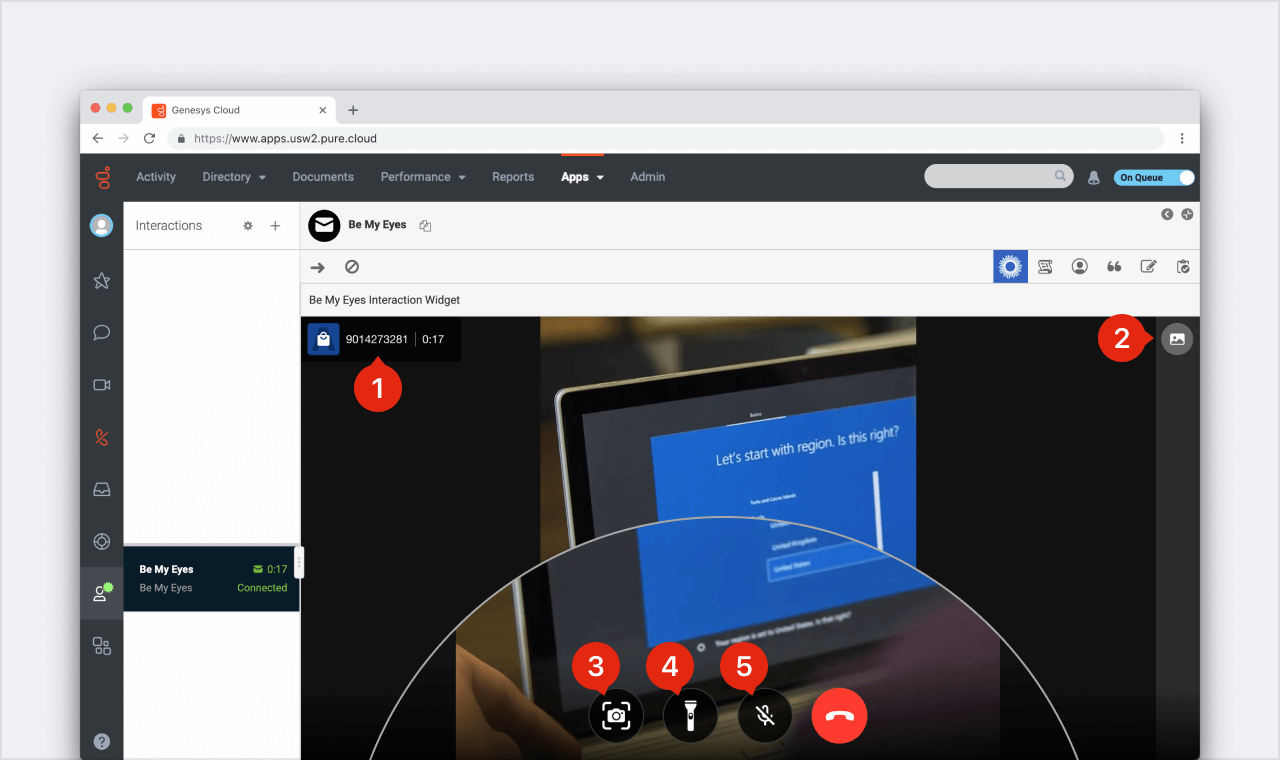
Task: Open the image gallery icon on the video
Action: (1177, 339)
